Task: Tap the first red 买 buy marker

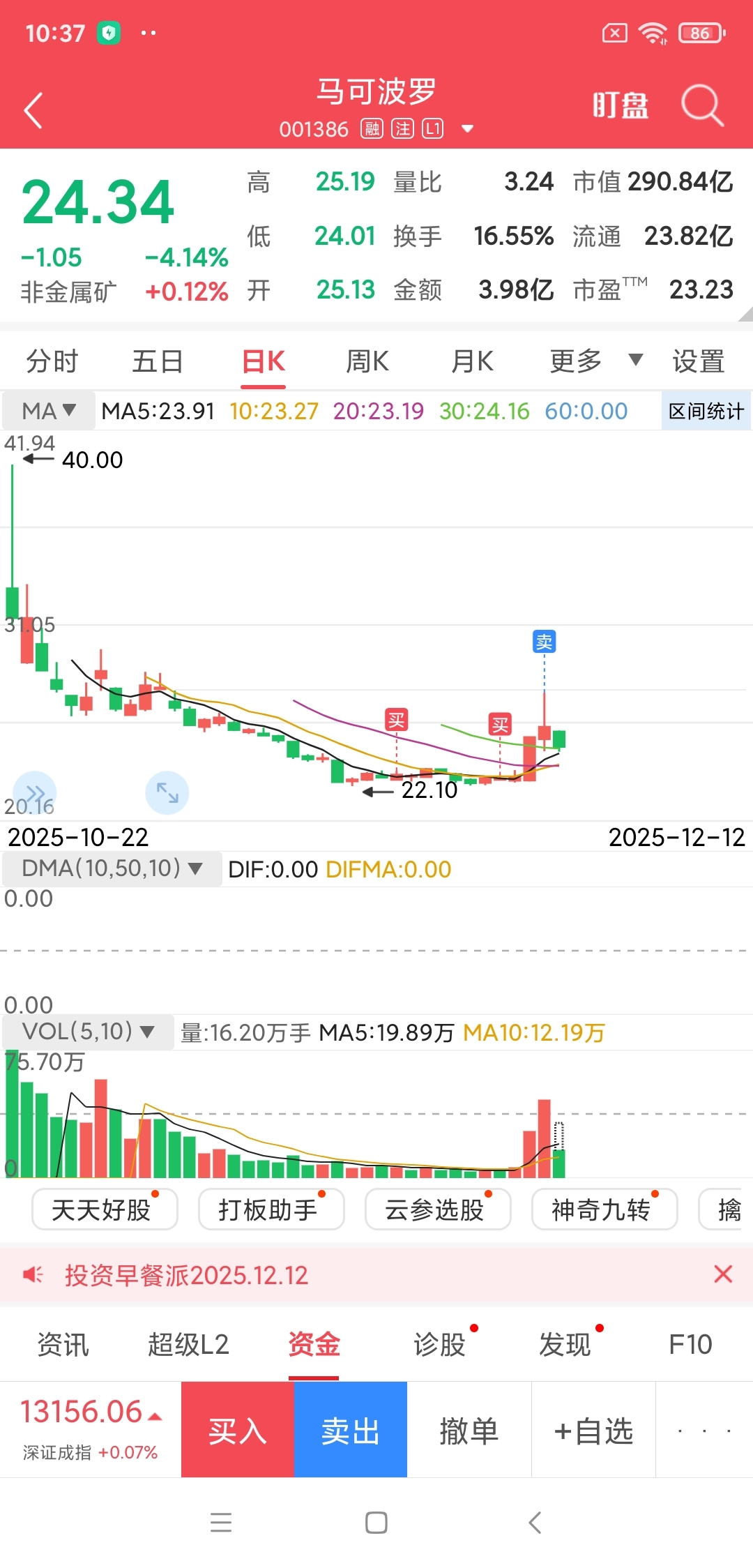Action: (396, 719)
